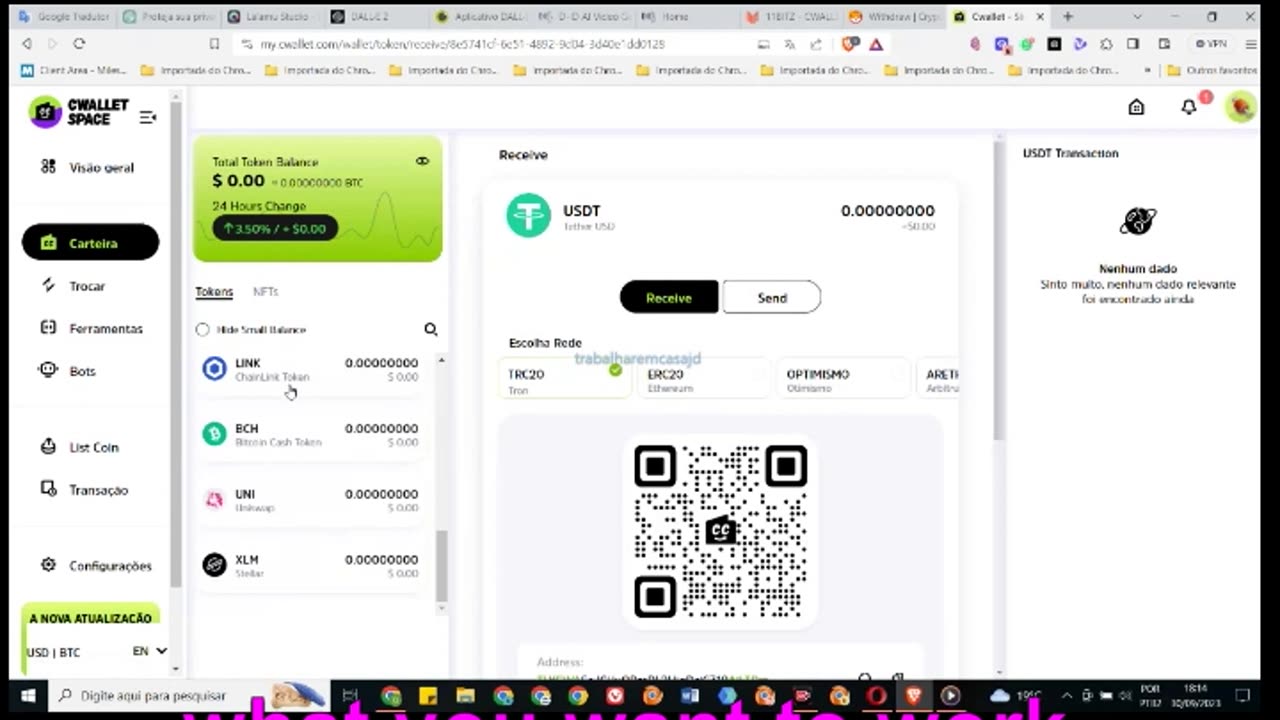Click the Bitcoin Cash token icon
The width and height of the screenshot is (1280, 720).
click(x=214, y=433)
